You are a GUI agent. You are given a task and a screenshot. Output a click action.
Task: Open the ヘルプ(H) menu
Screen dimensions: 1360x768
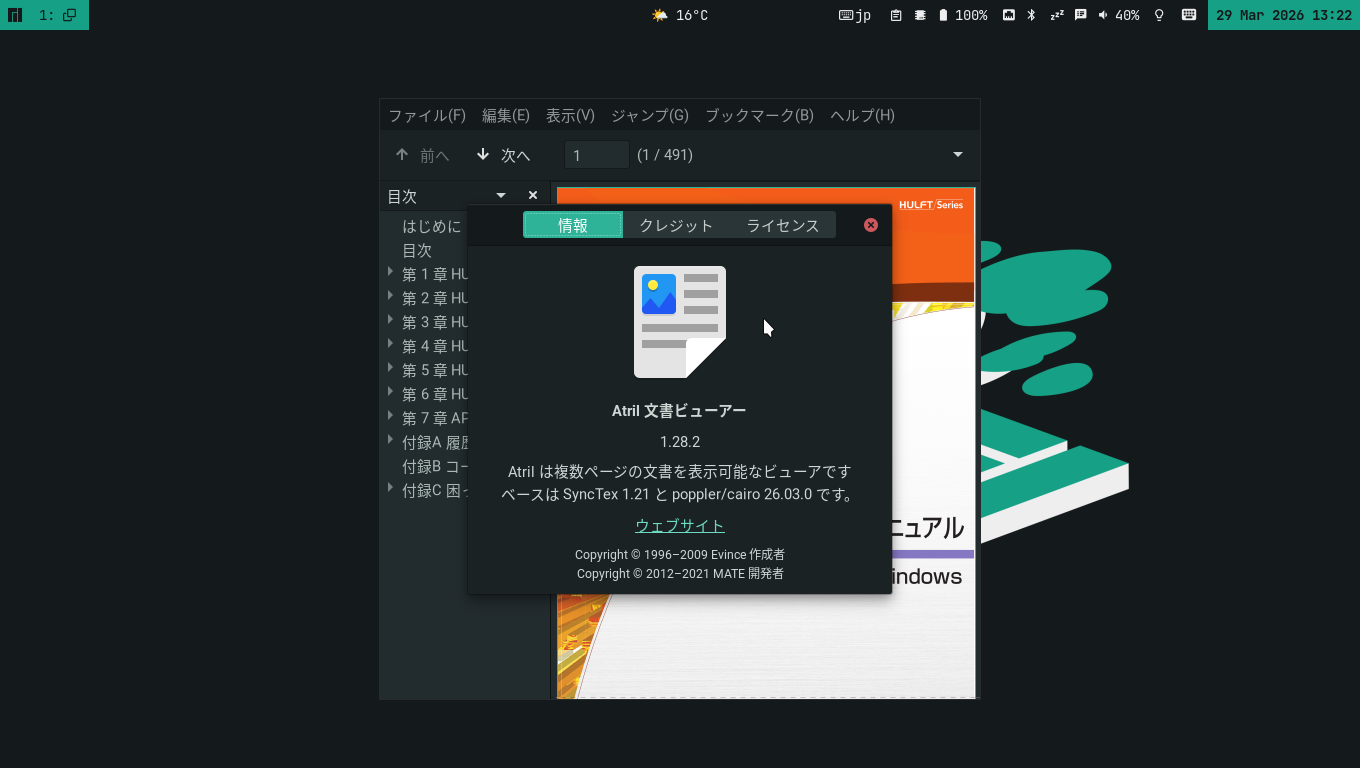click(862, 115)
